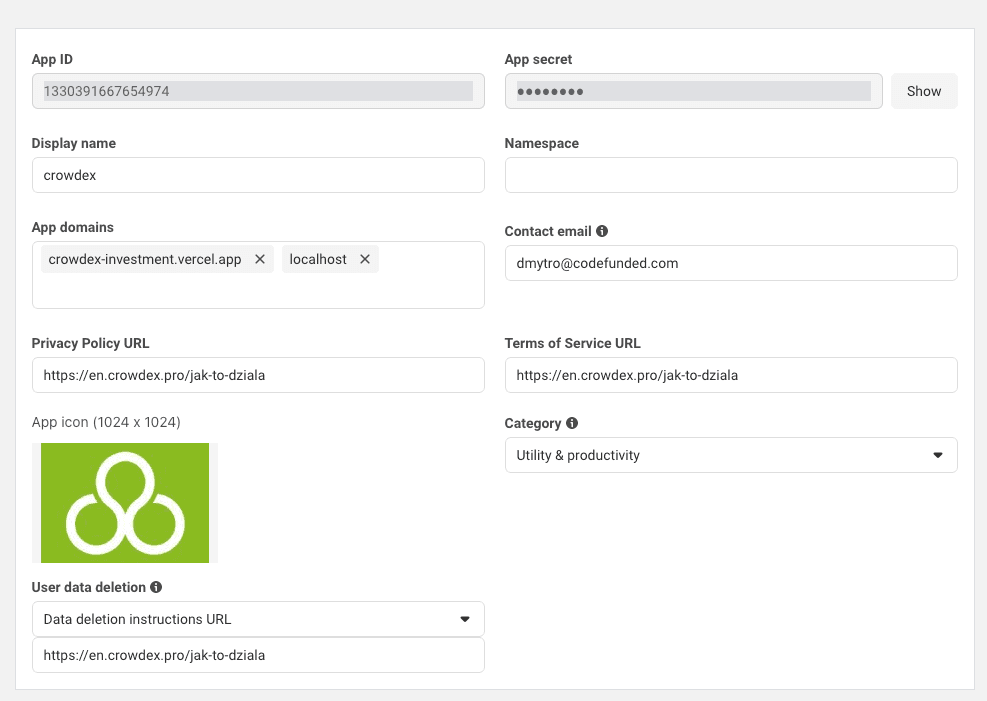Click the App secret field

(690, 91)
